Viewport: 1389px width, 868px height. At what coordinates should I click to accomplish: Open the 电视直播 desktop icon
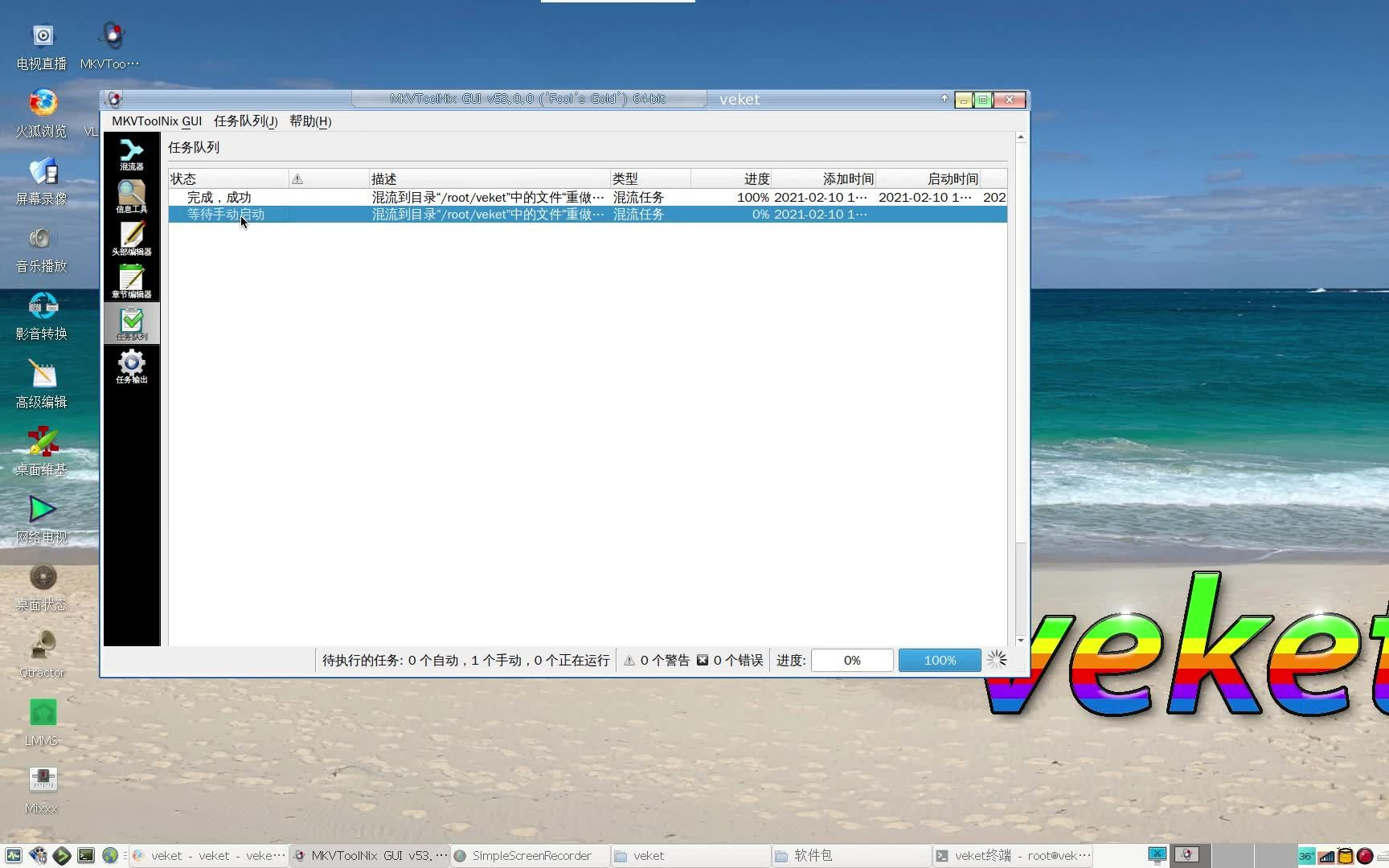[x=42, y=47]
